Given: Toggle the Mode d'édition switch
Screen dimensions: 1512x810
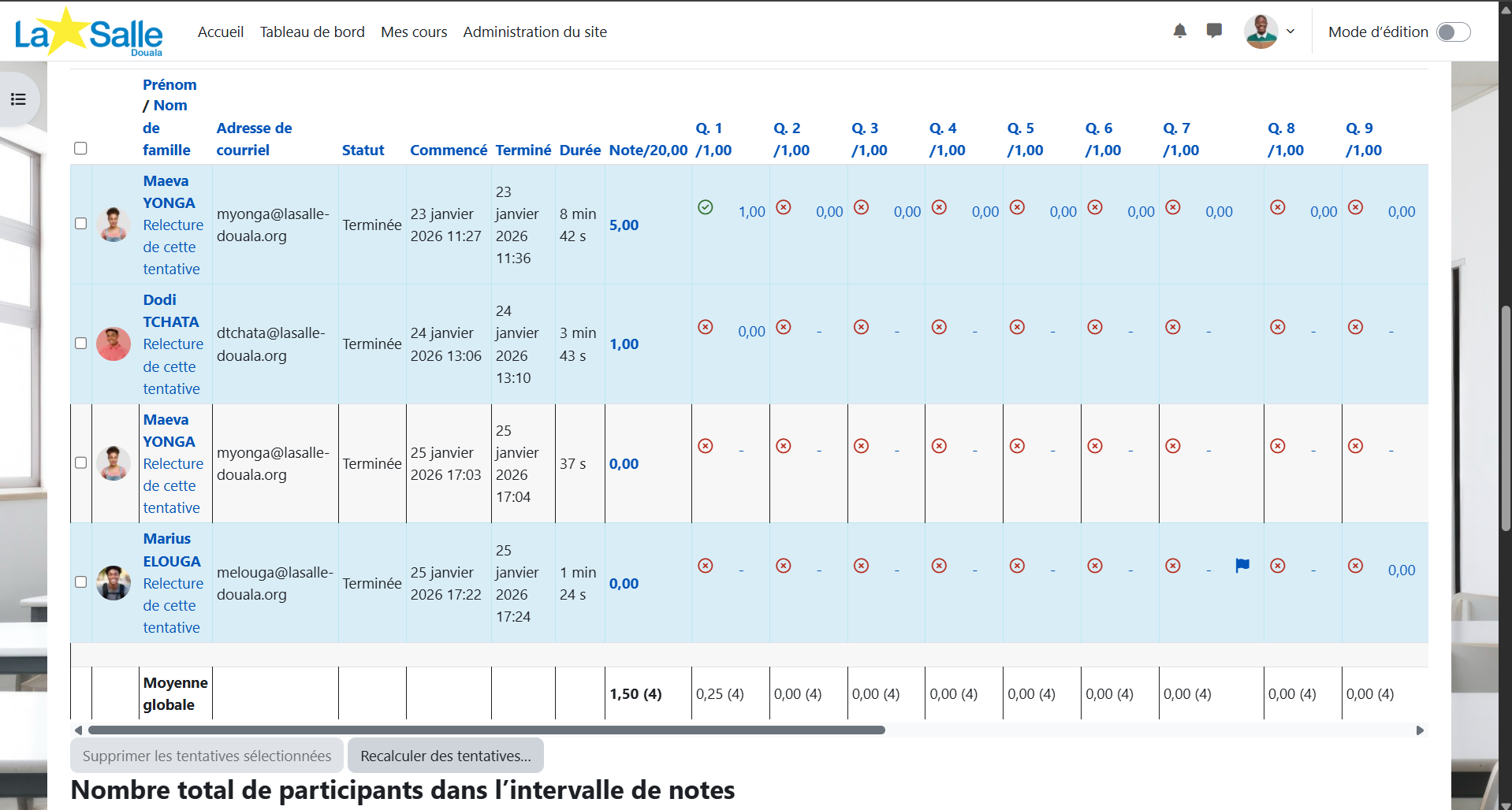Looking at the screenshot, I should pos(1453,32).
